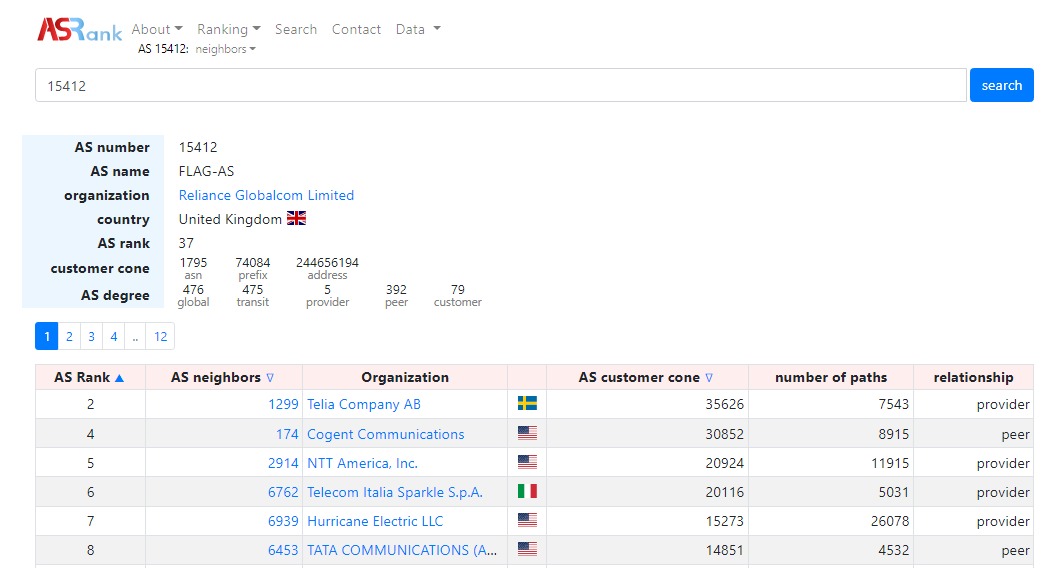Click customer cone address count 244656194
1039x568 pixels.
click(x=327, y=262)
